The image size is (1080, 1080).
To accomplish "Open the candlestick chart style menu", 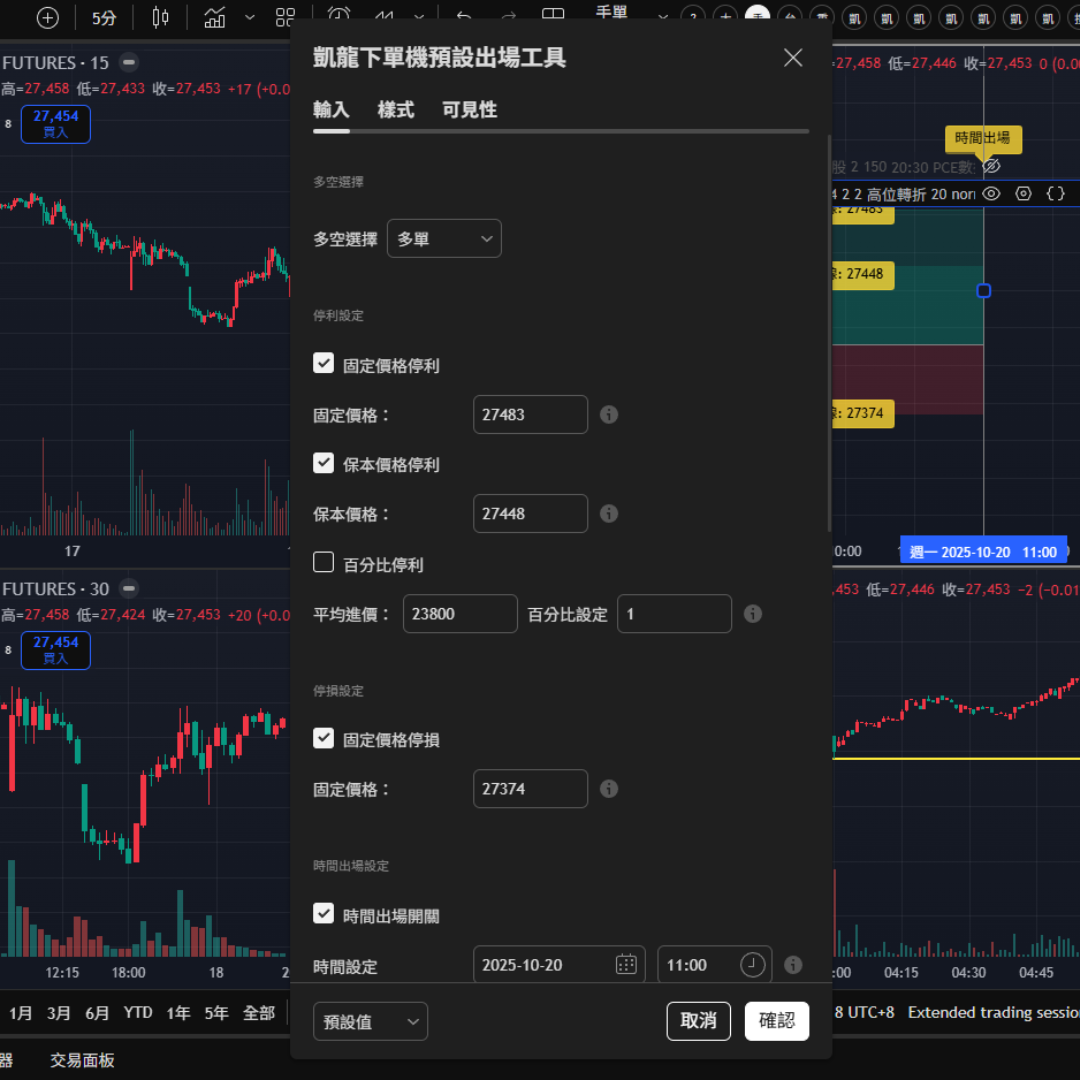I will [160, 18].
